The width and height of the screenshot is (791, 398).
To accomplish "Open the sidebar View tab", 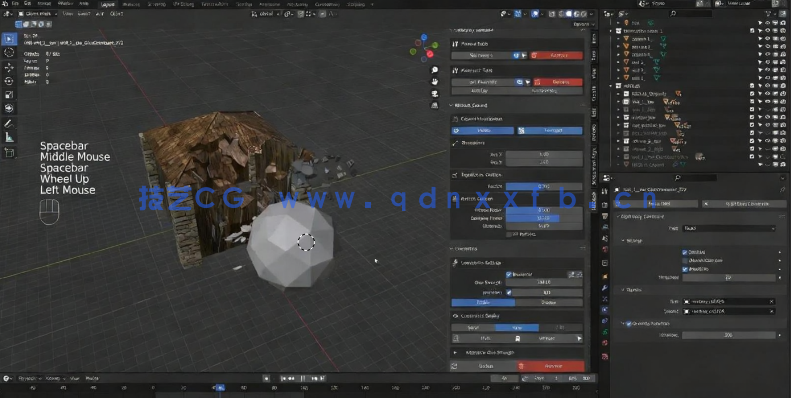I will 594,73.
